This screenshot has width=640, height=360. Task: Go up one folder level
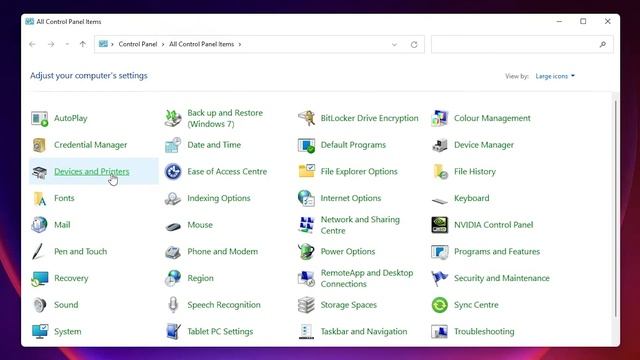(83, 44)
